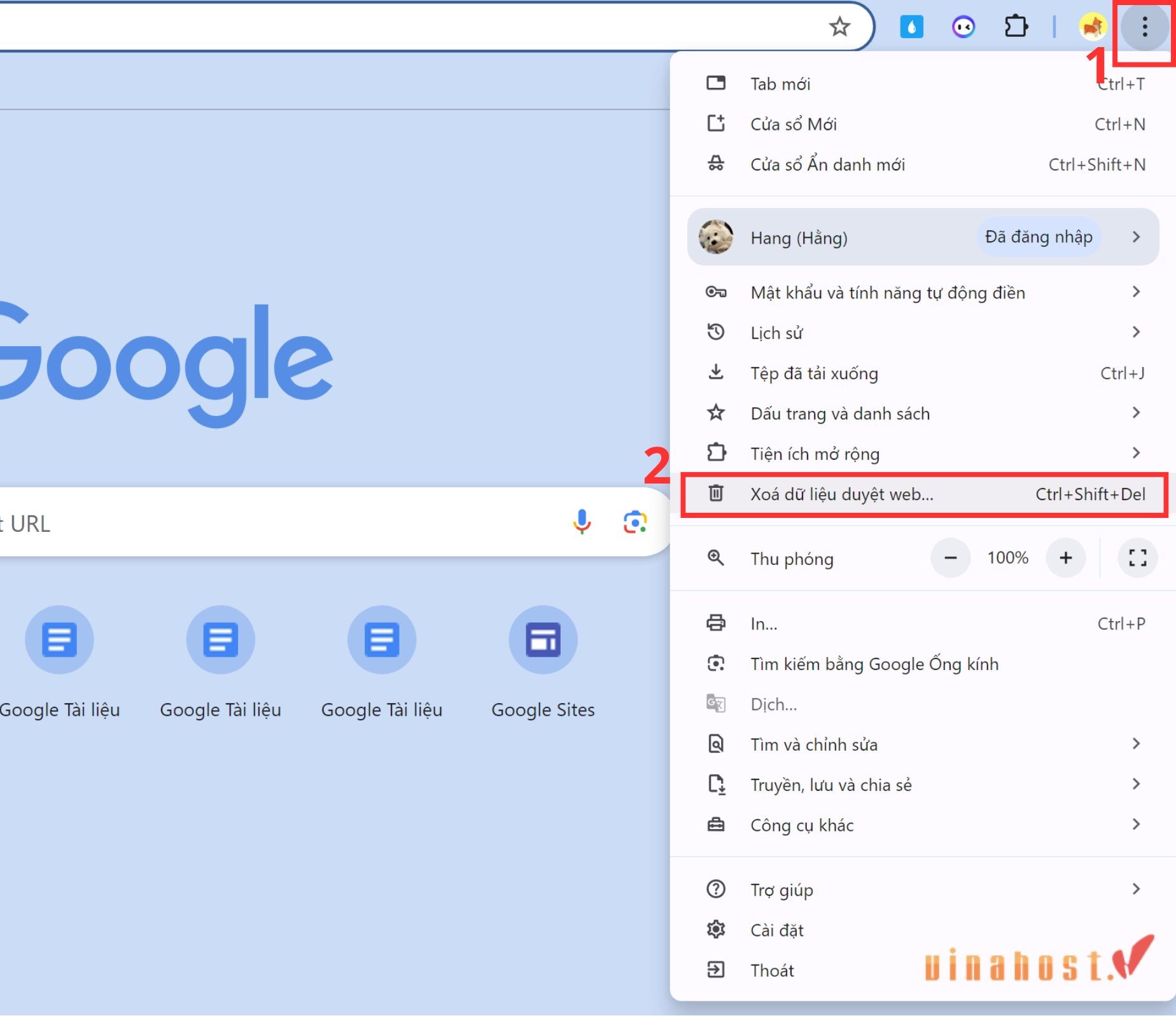Expand the 'Tìm và chỉnh sửa' submenu chevron
The width and height of the screenshot is (1176, 1018).
(x=1136, y=743)
